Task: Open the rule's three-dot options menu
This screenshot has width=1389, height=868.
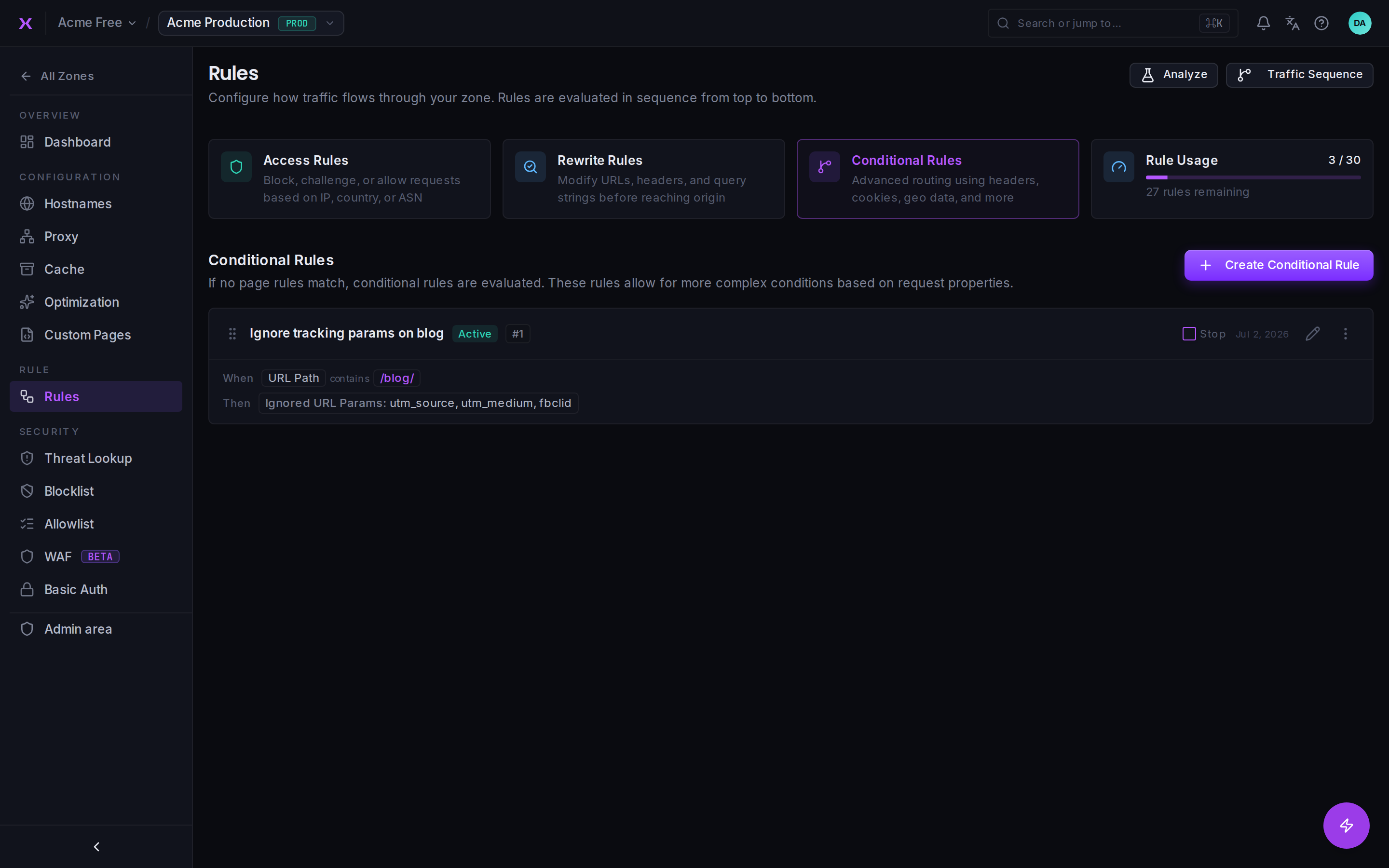Action: click(1346, 334)
